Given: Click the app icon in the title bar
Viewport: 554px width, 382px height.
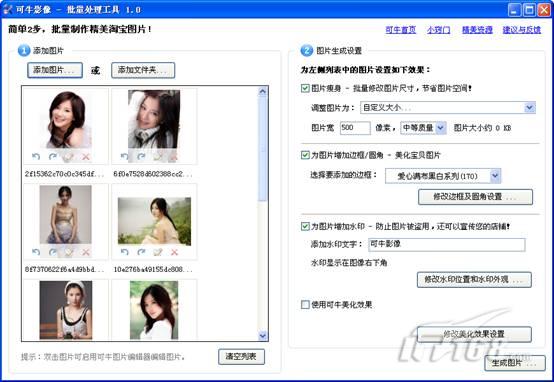Looking at the screenshot, I should 7,10.
